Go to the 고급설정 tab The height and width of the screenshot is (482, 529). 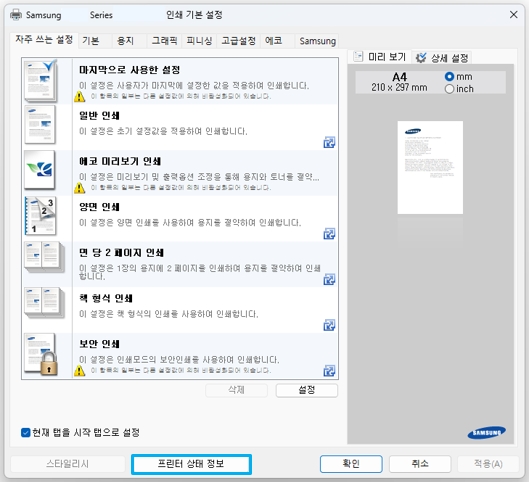(x=238, y=41)
